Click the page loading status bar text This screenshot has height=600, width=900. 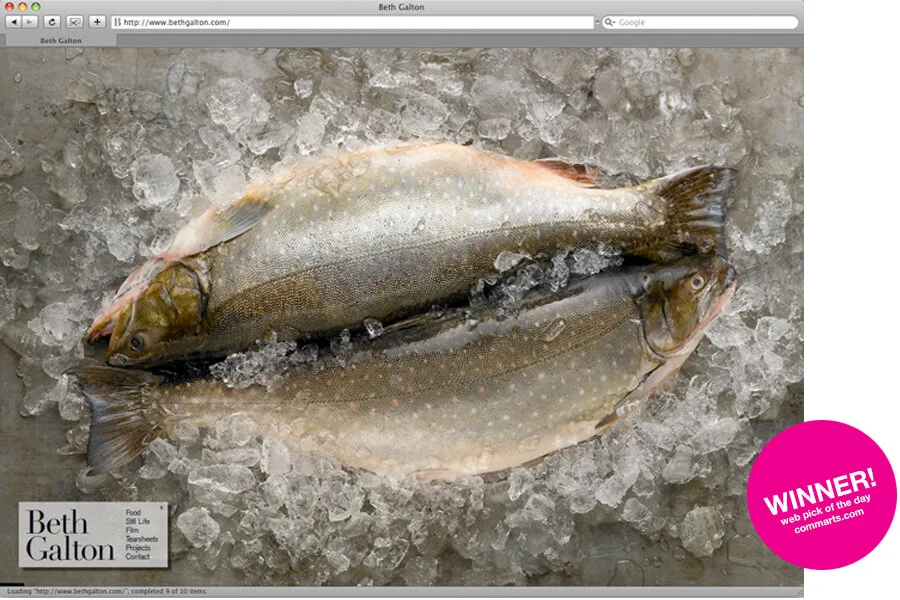click(x=106, y=591)
